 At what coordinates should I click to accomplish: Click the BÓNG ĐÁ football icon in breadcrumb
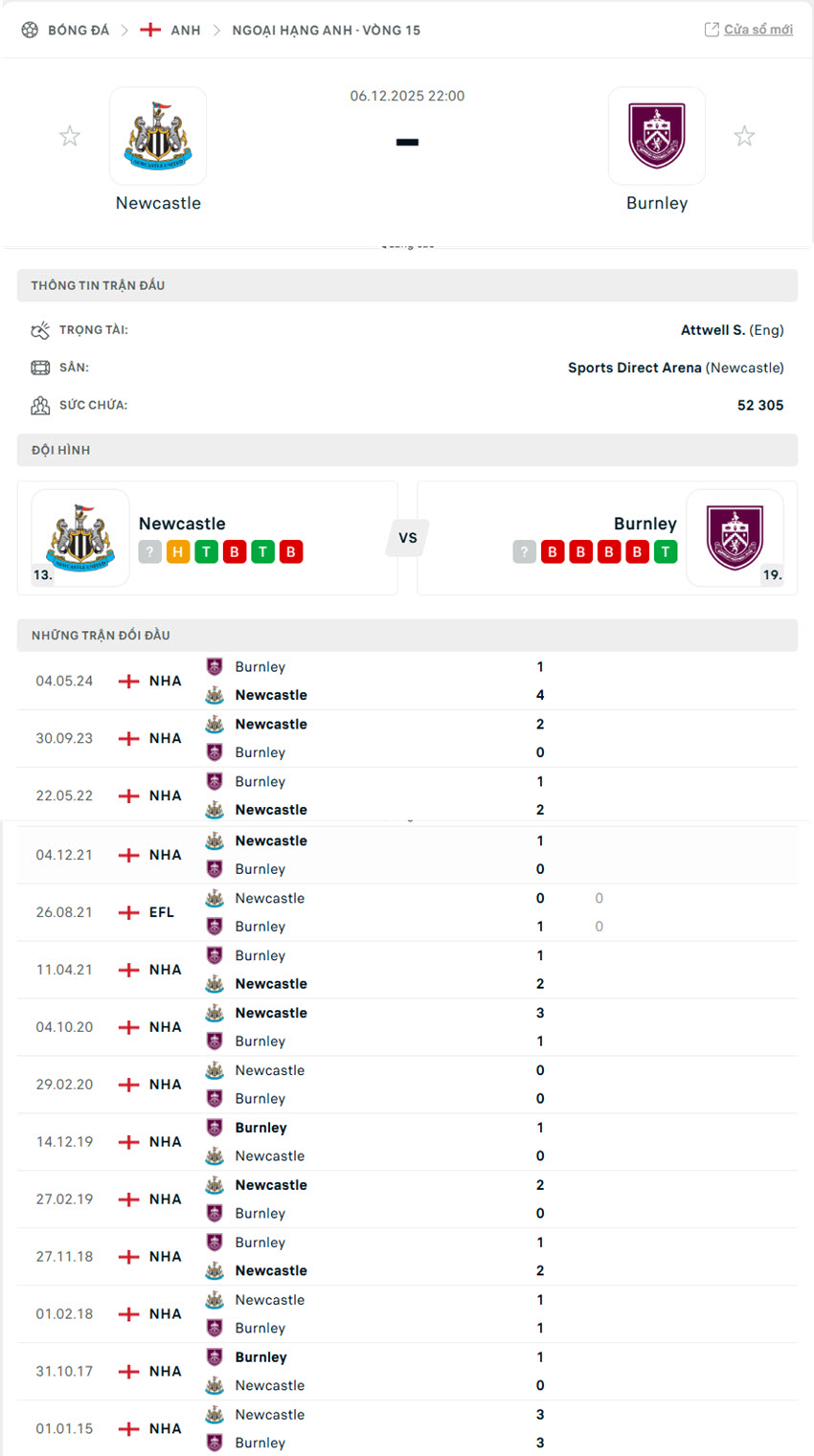(x=29, y=29)
